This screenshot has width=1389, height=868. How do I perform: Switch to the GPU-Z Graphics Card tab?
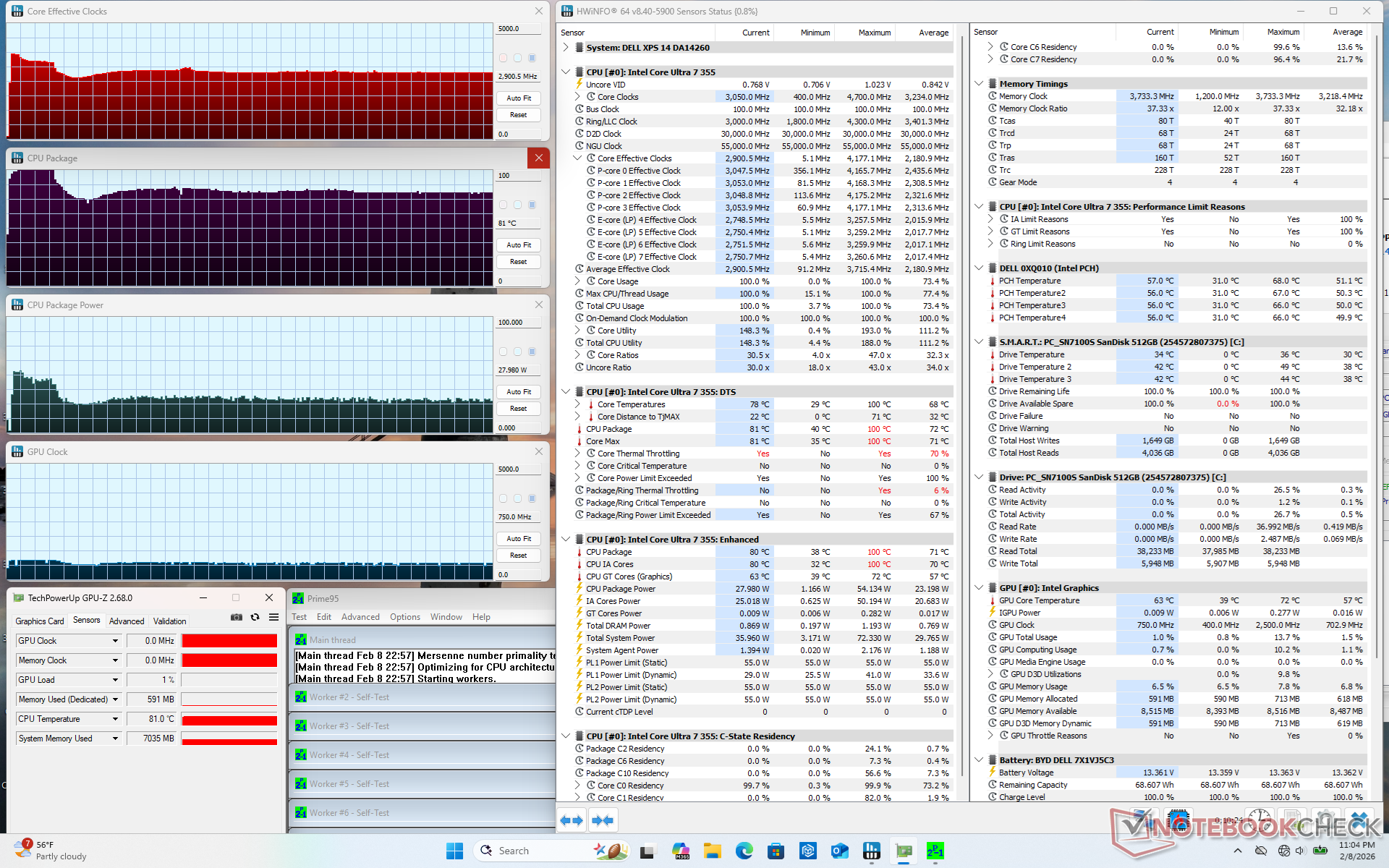point(40,621)
